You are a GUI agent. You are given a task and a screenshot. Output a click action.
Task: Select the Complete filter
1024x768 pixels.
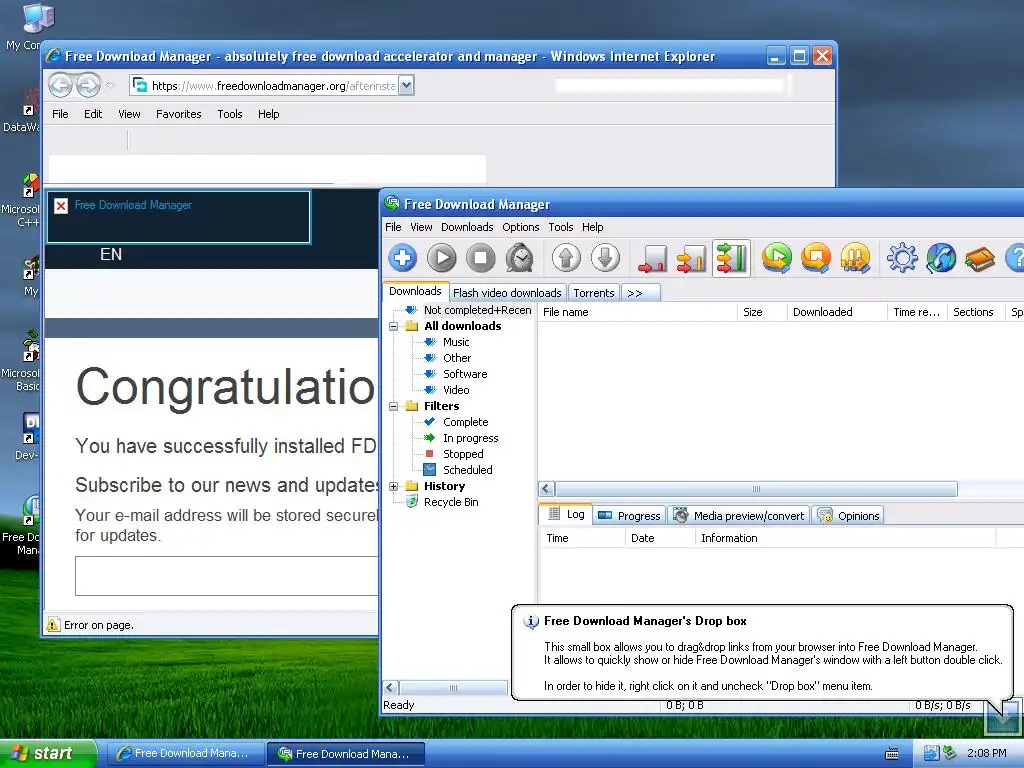[x=465, y=422]
